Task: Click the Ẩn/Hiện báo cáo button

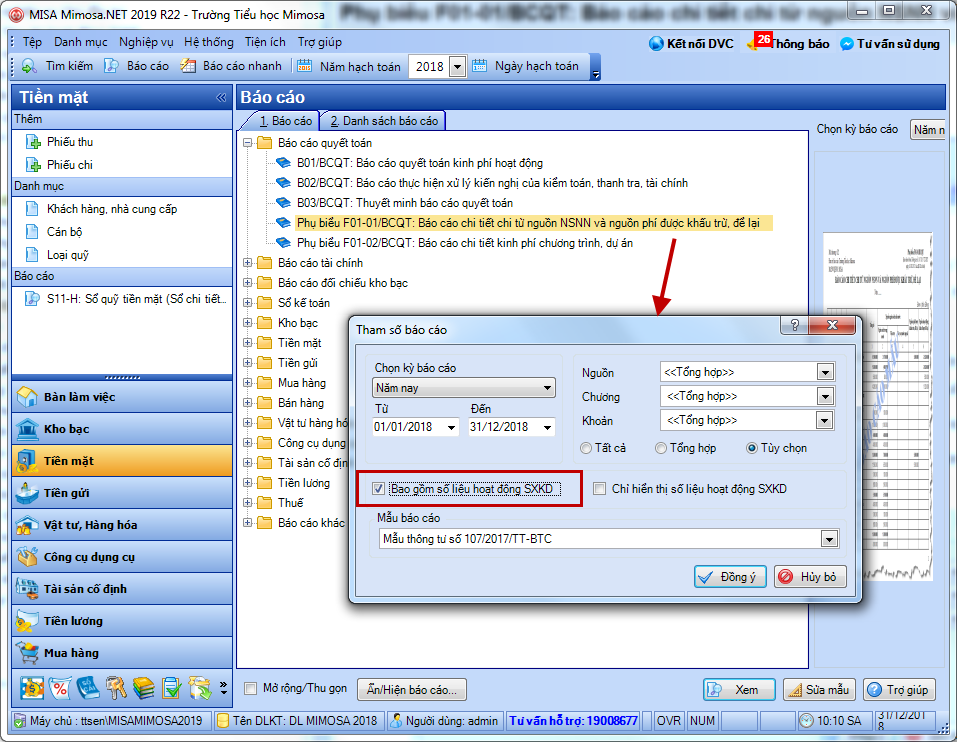Action: (411, 690)
